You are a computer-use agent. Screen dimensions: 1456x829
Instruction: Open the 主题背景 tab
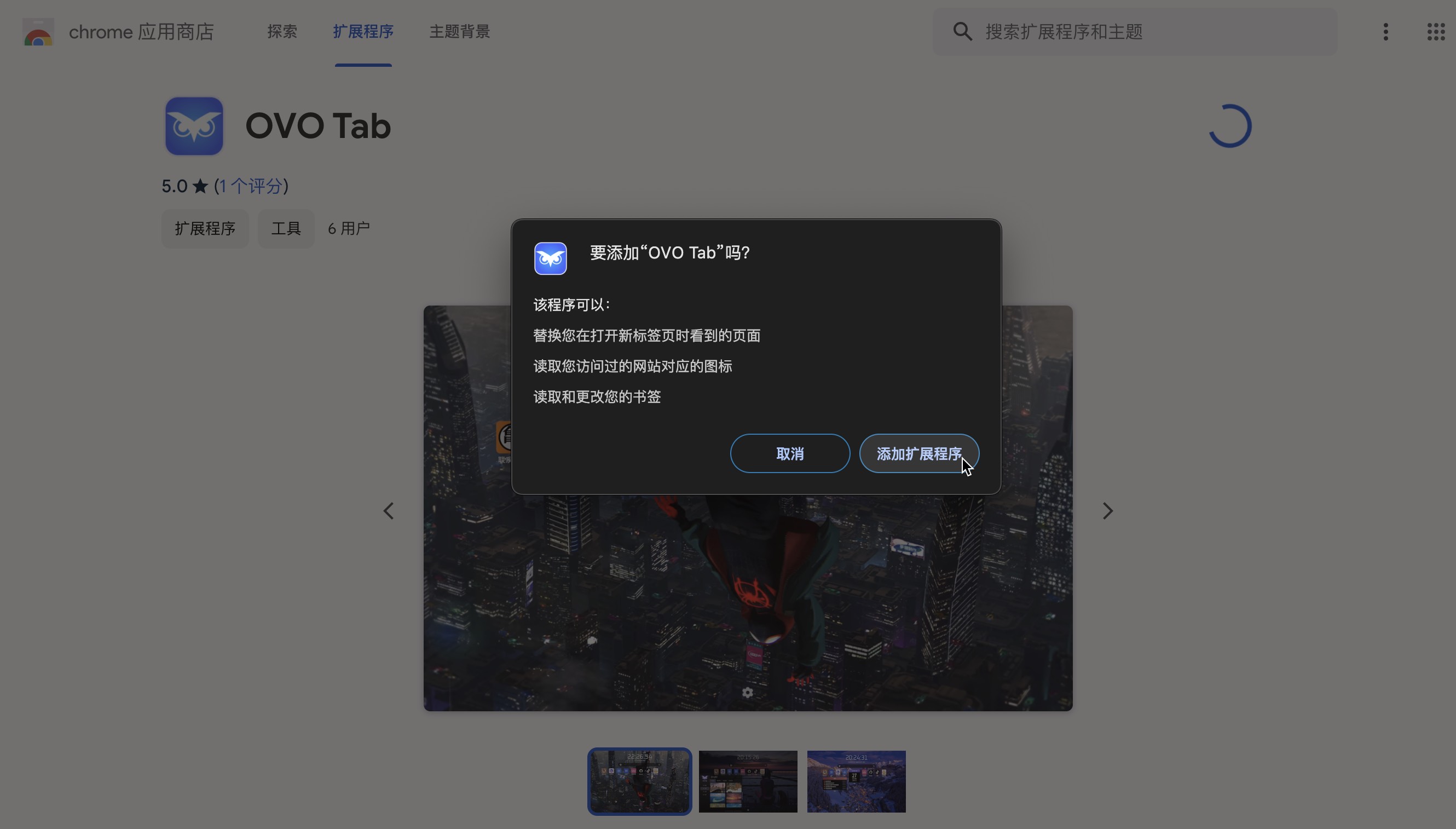coord(459,32)
